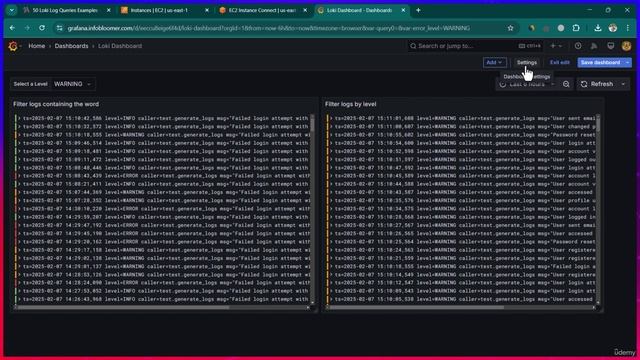The image size is (640, 360).
Task: Open Chrome three-dot menu
Action: tap(628, 28)
